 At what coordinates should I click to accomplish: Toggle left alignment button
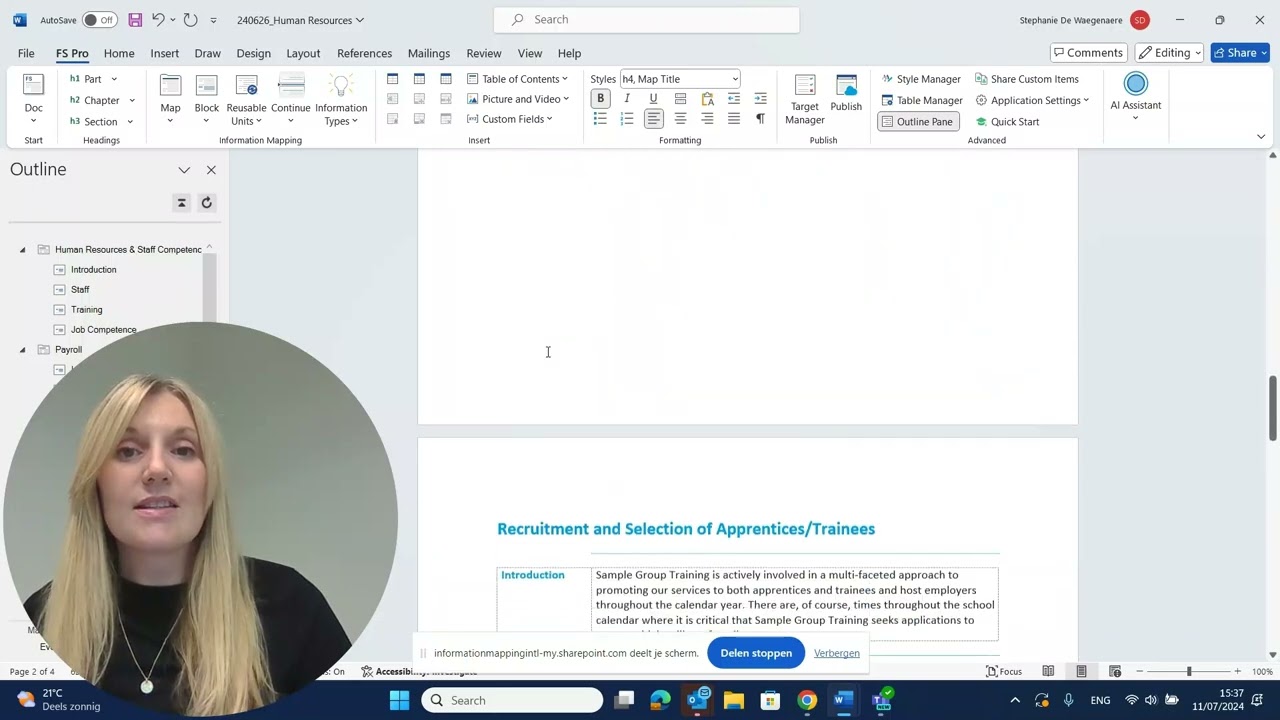pos(653,119)
